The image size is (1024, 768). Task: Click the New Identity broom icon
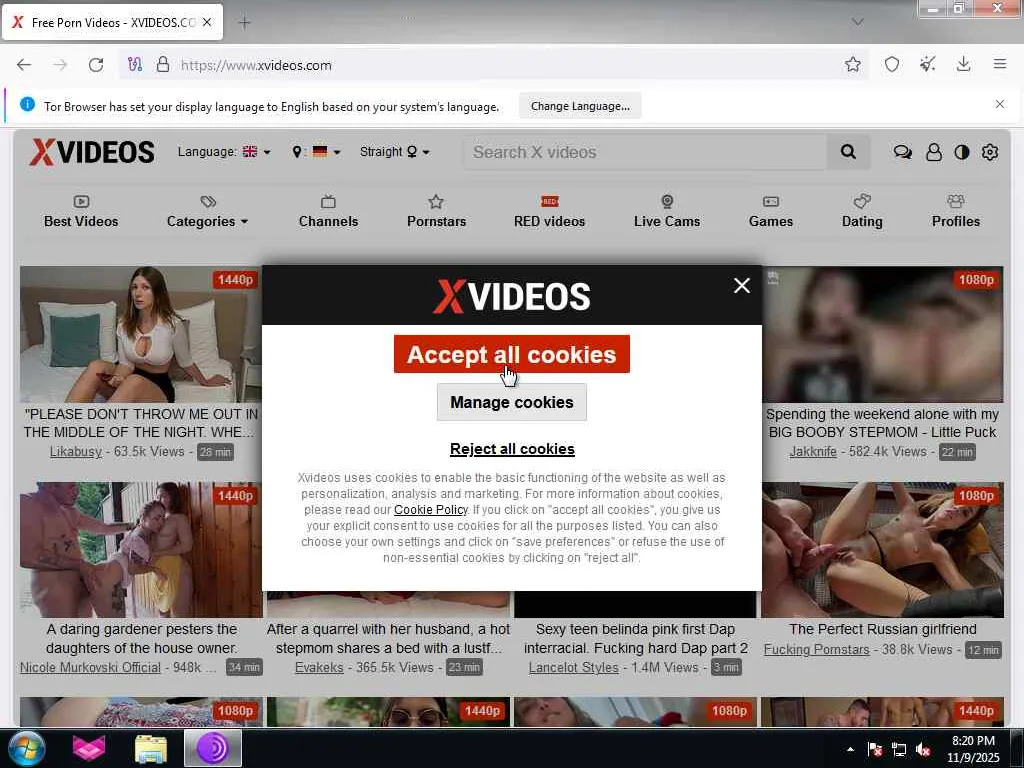click(x=927, y=64)
